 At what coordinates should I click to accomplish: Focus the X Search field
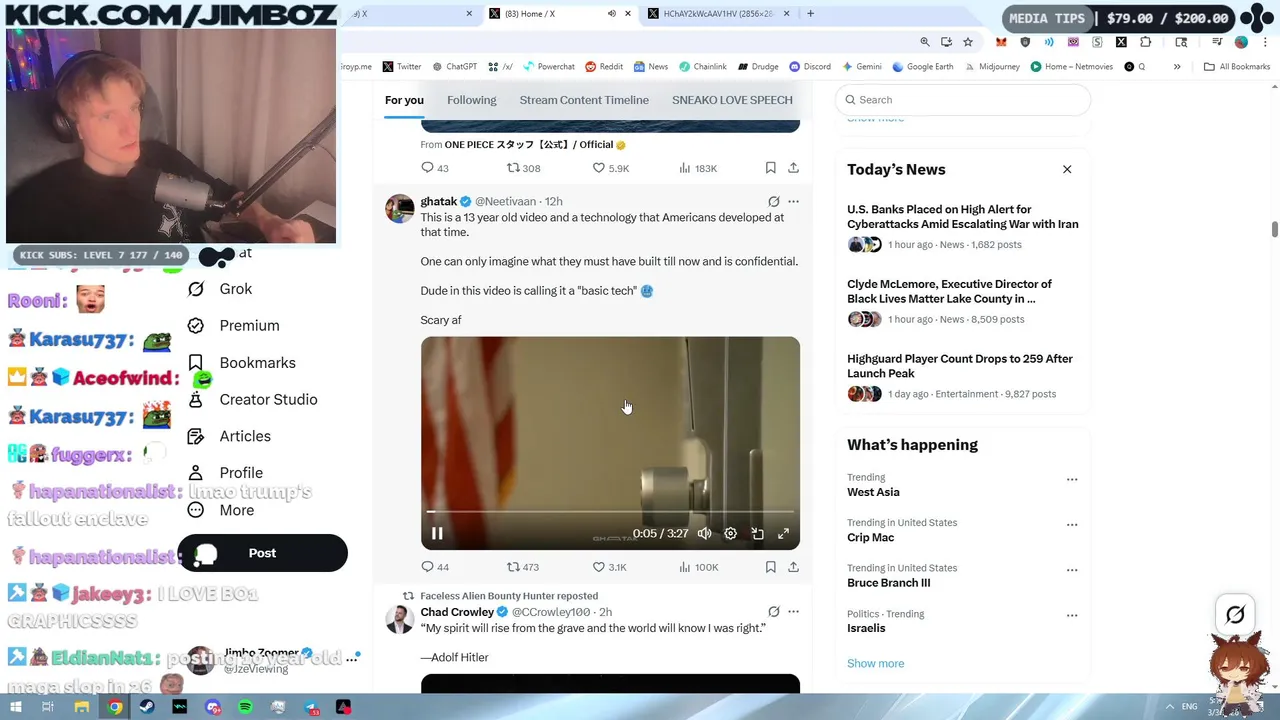[962, 100]
